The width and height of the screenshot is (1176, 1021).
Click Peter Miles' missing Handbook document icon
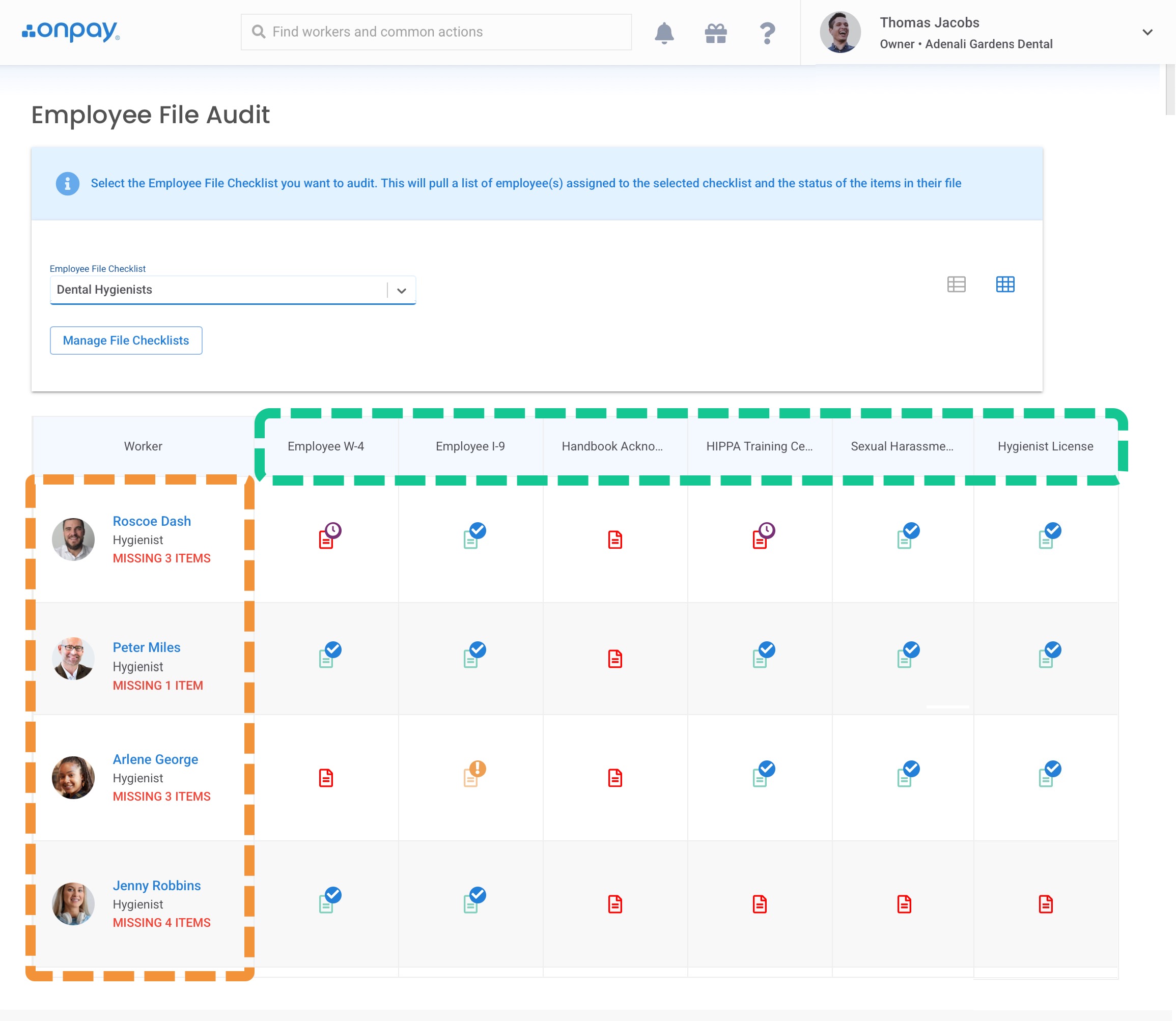pos(615,659)
